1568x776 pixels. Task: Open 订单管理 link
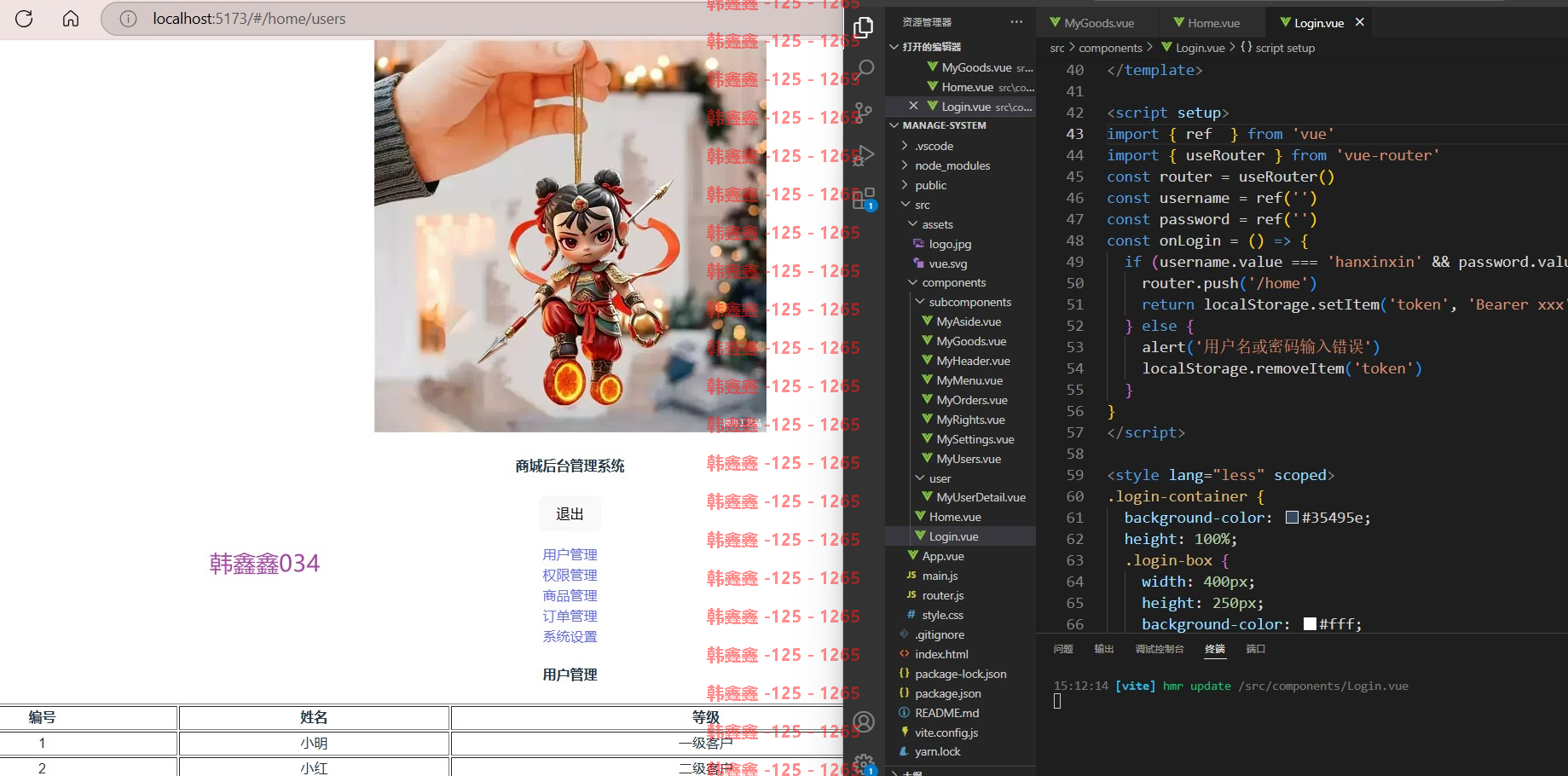(570, 616)
